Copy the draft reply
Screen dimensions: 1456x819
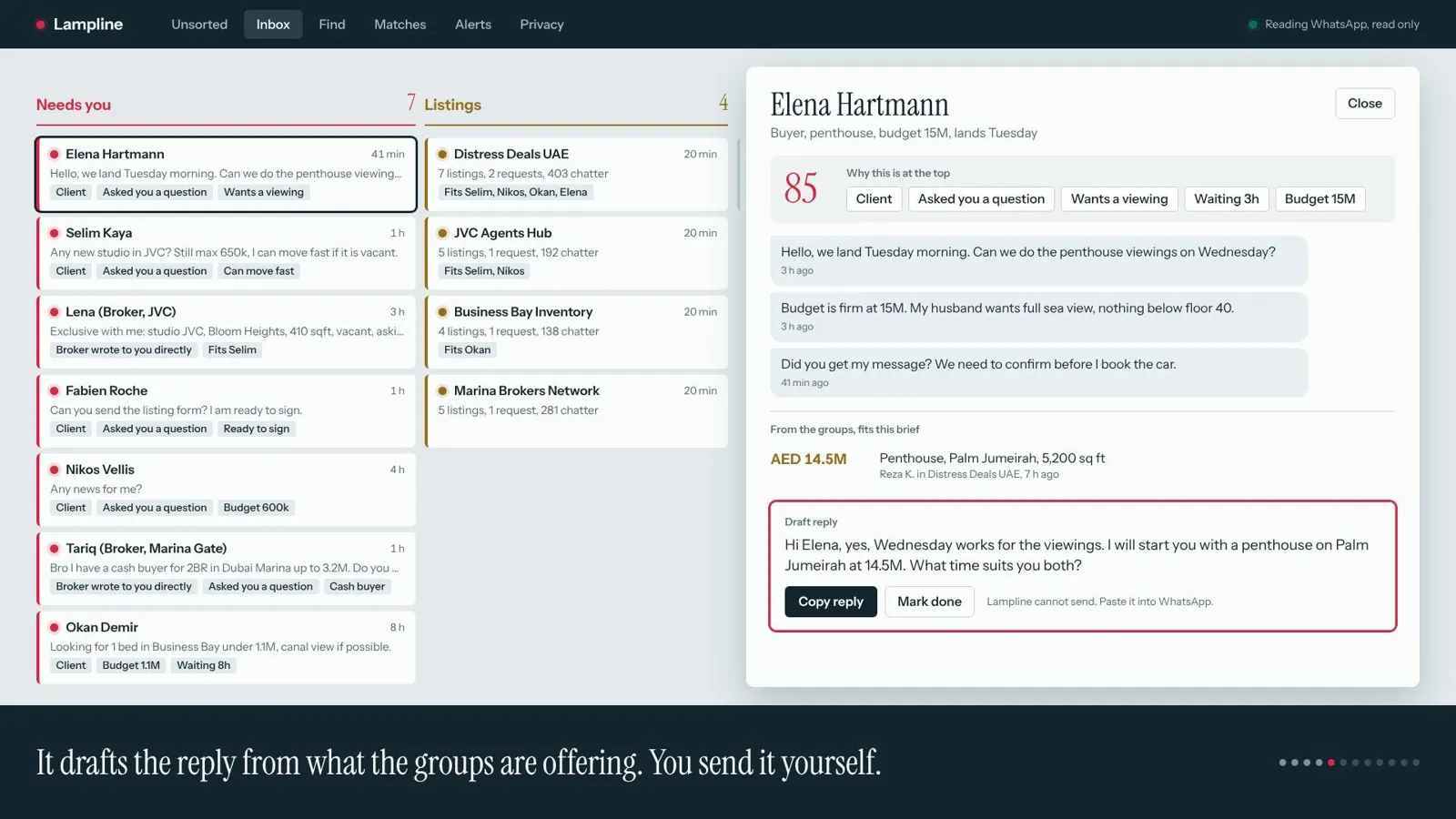point(831,602)
